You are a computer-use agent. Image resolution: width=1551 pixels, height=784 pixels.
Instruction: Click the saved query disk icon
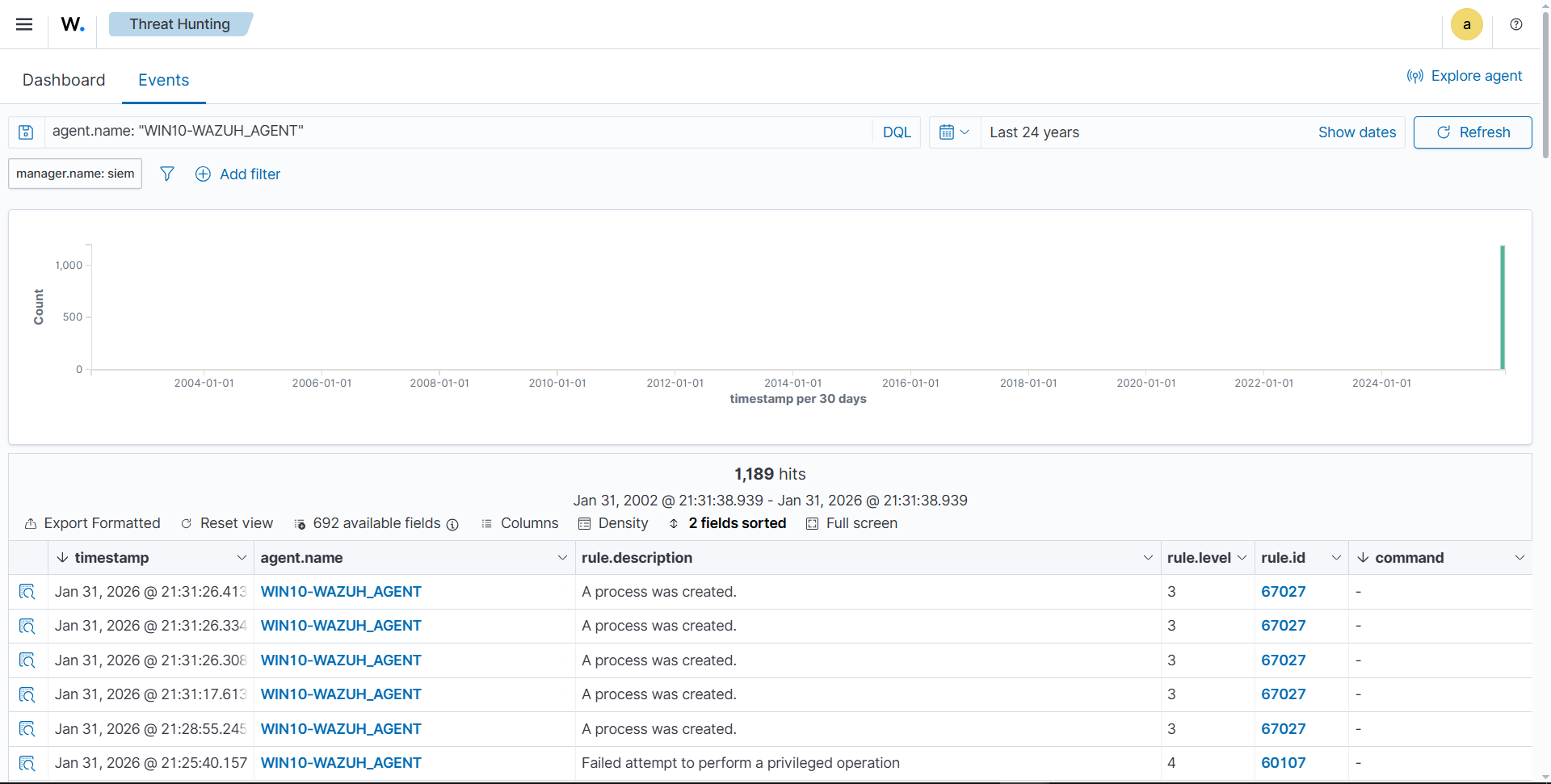click(26, 132)
